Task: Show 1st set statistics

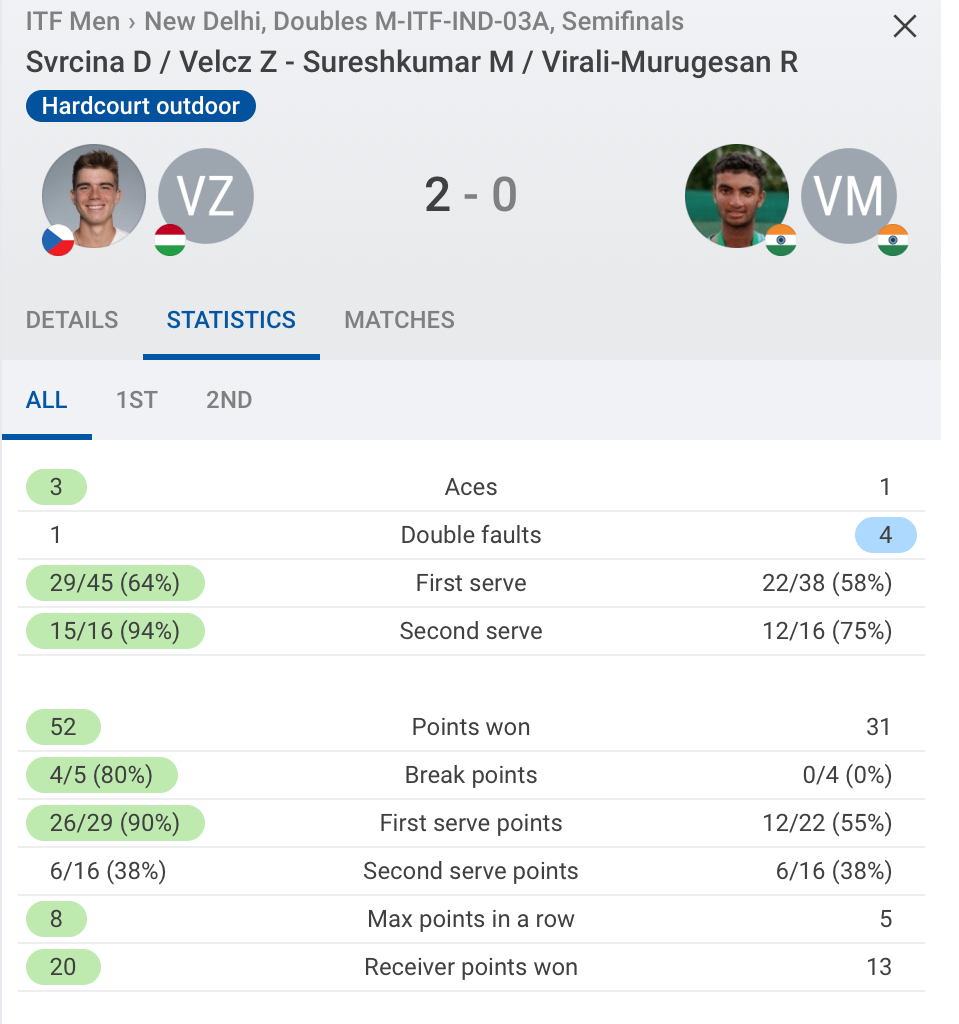Action: pyautogui.click(x=137, y=400)
